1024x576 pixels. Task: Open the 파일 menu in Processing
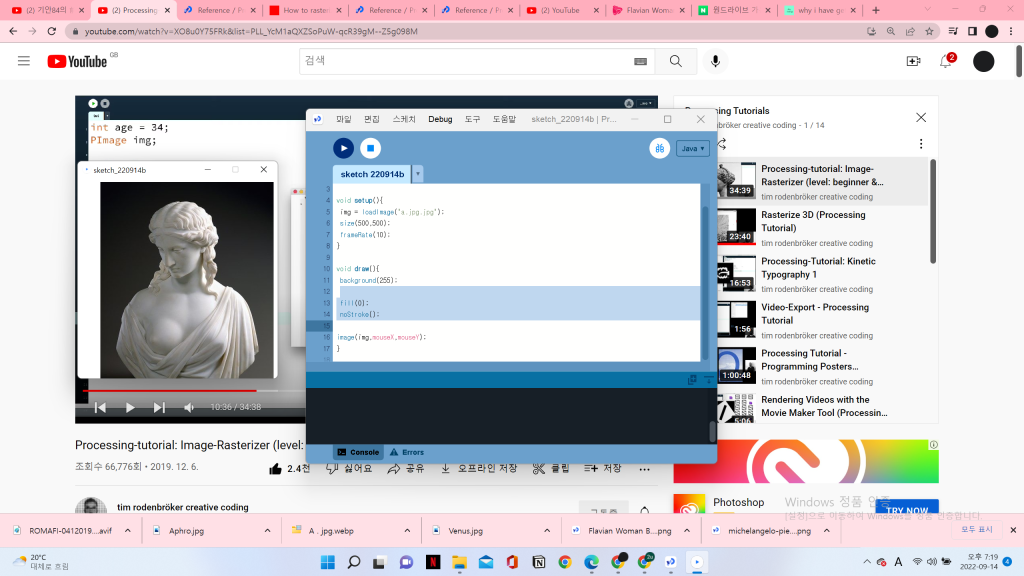click(x=344, y=119)
